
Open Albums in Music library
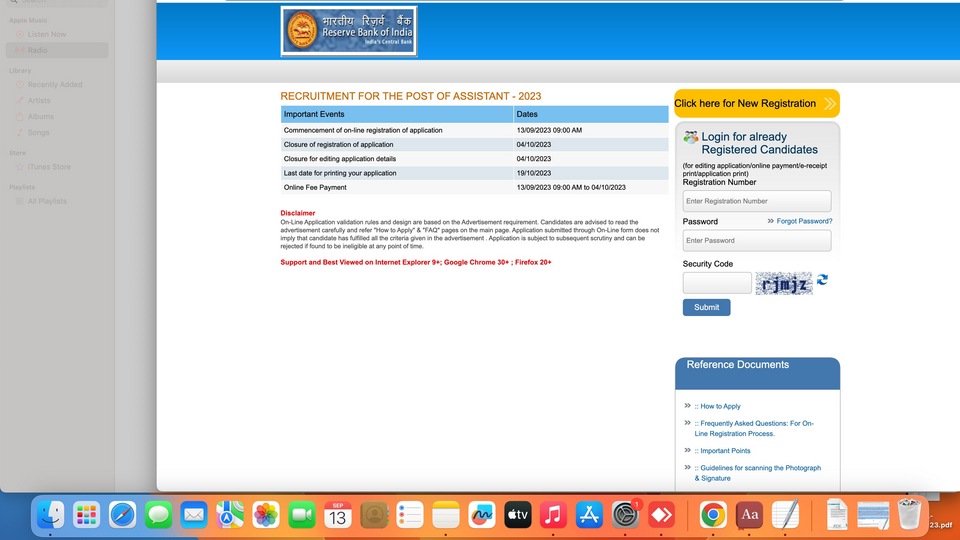[57, 116]
